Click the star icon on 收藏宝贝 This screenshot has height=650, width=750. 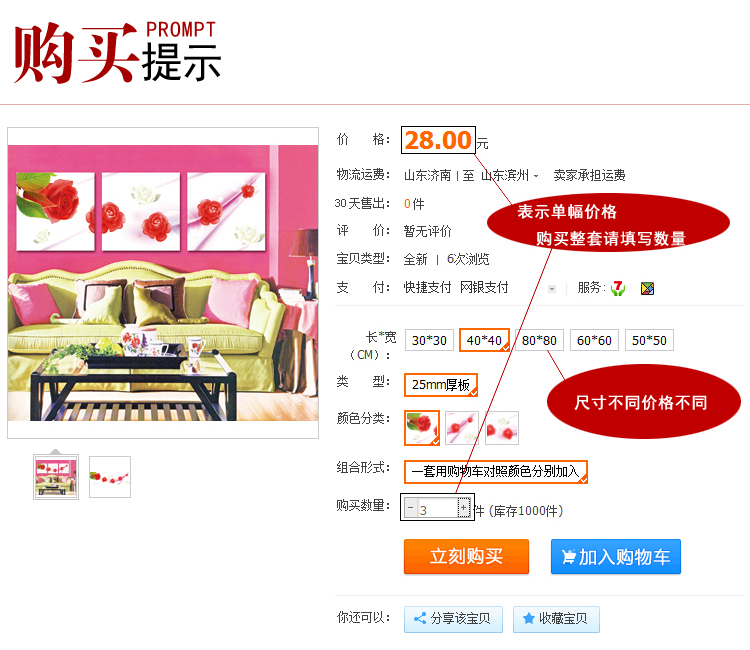(x=529, y=618)
